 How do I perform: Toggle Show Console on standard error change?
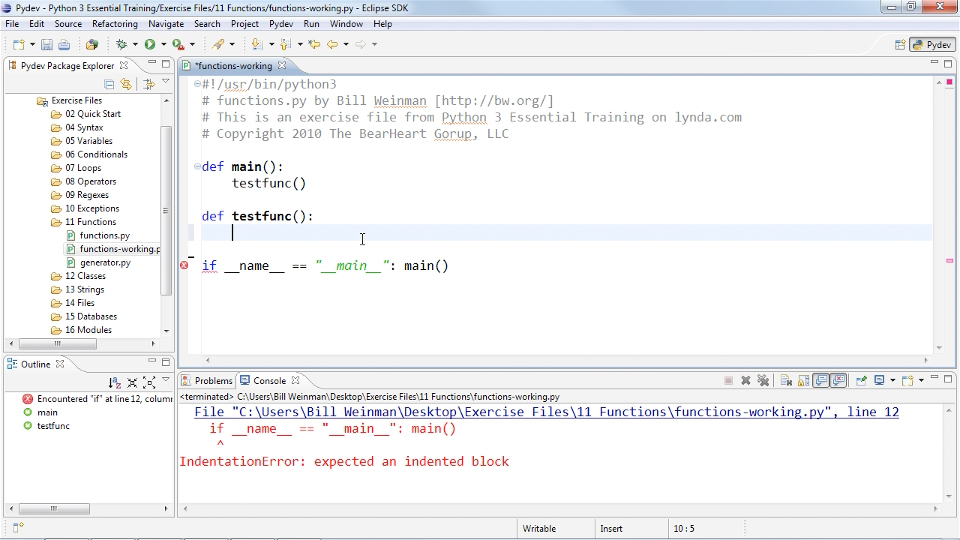(x=839, y=381)
